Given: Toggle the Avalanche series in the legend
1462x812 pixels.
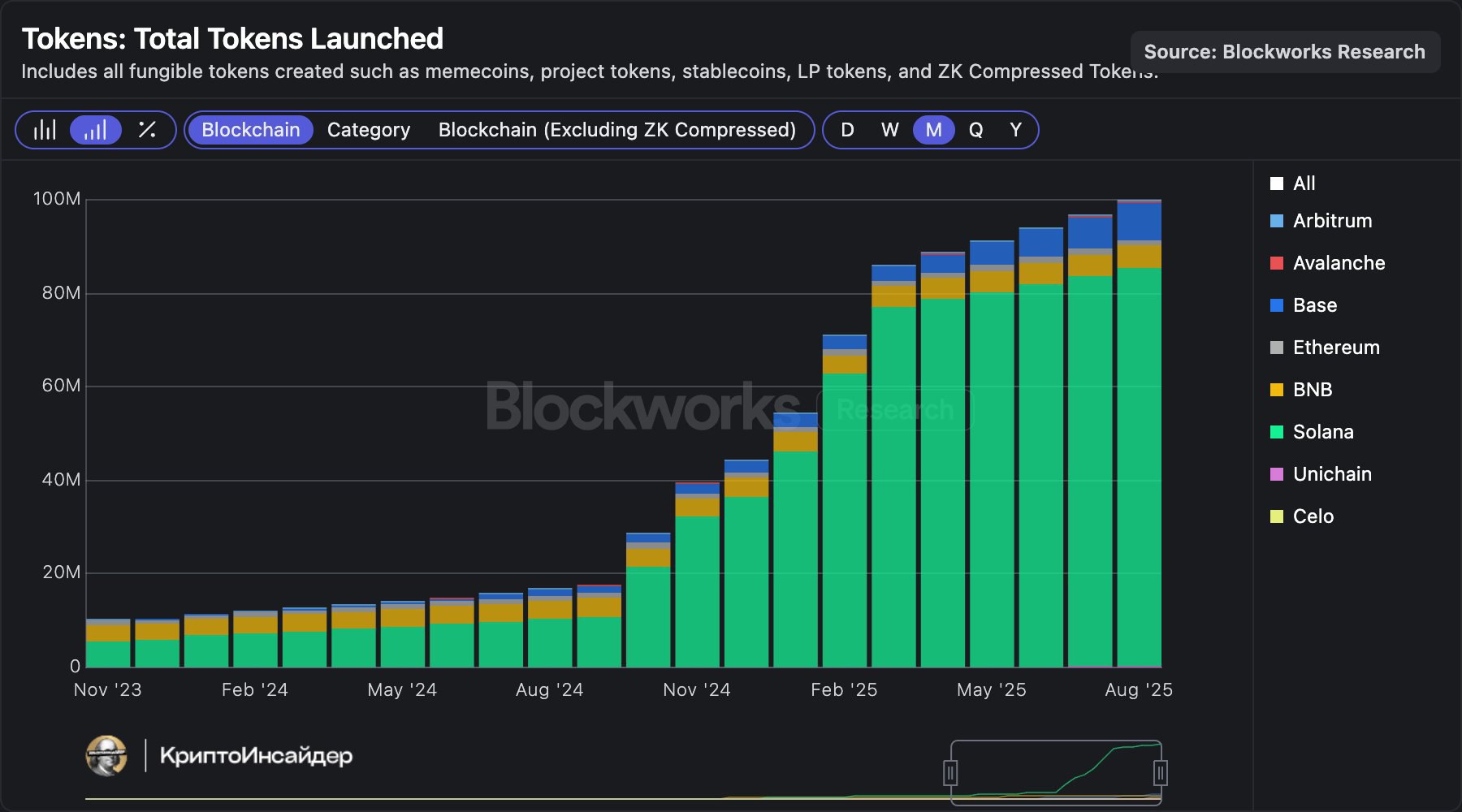Looking at the screenshot, I should (1328, 263).
